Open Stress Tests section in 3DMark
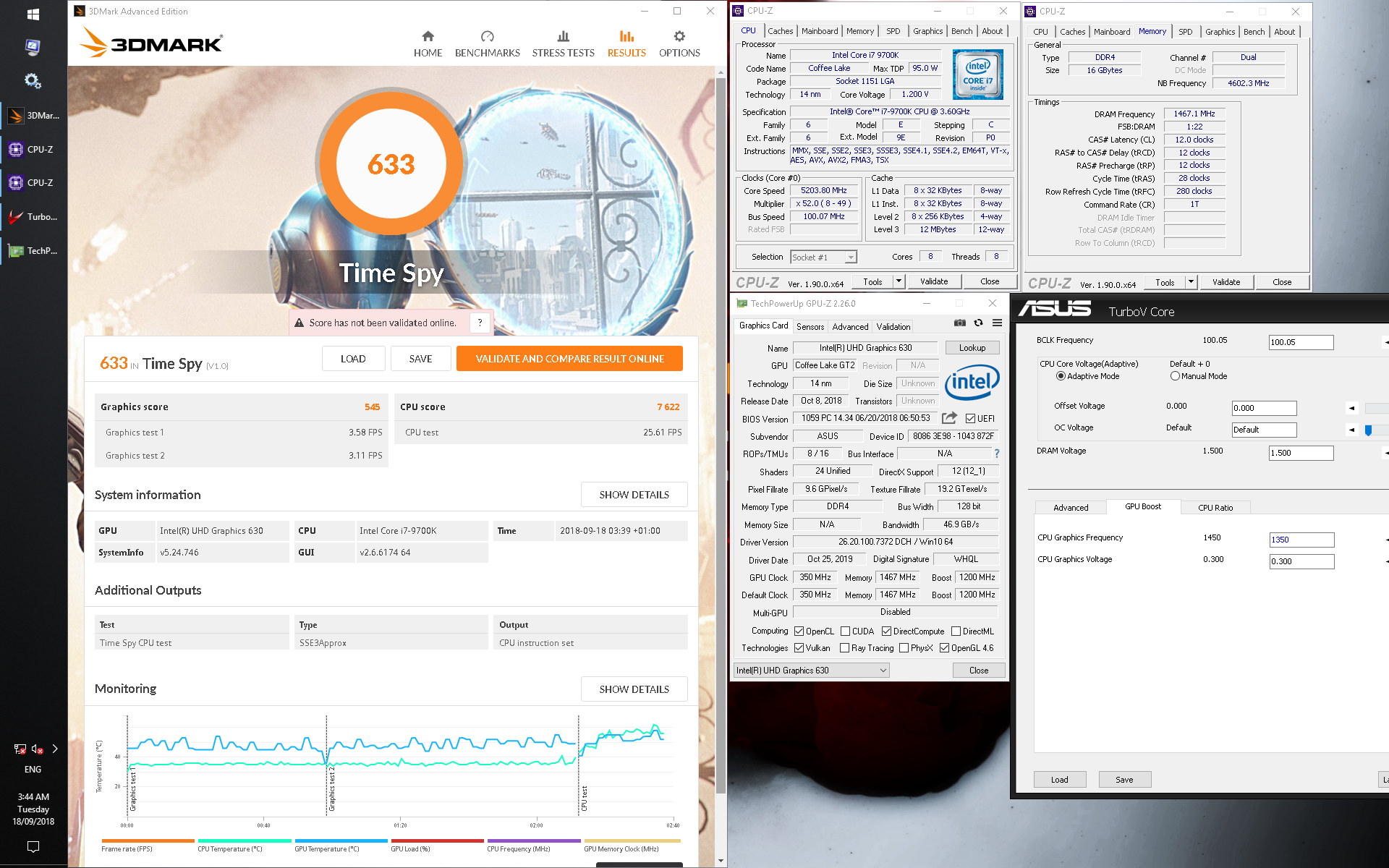The image size is (1389, 868). [x=563, y=43]
